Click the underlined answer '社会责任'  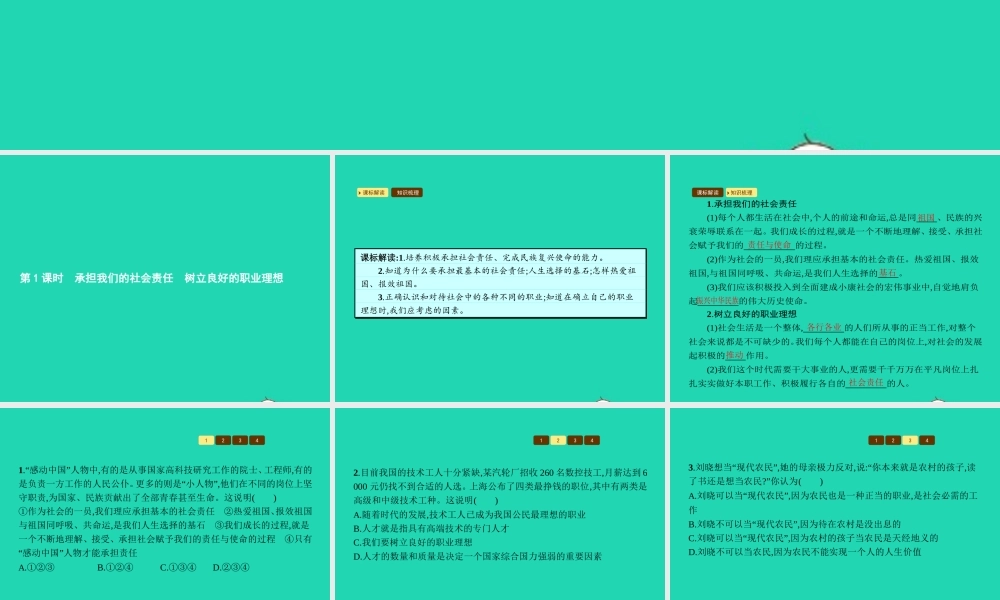(866, 383)
